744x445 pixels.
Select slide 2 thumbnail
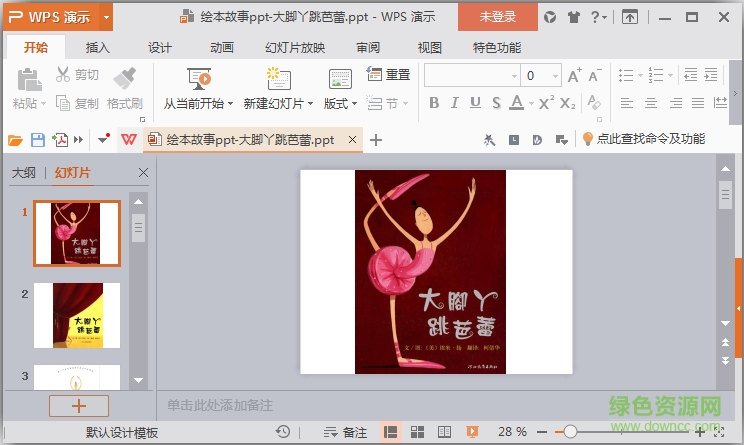point(77,315)
